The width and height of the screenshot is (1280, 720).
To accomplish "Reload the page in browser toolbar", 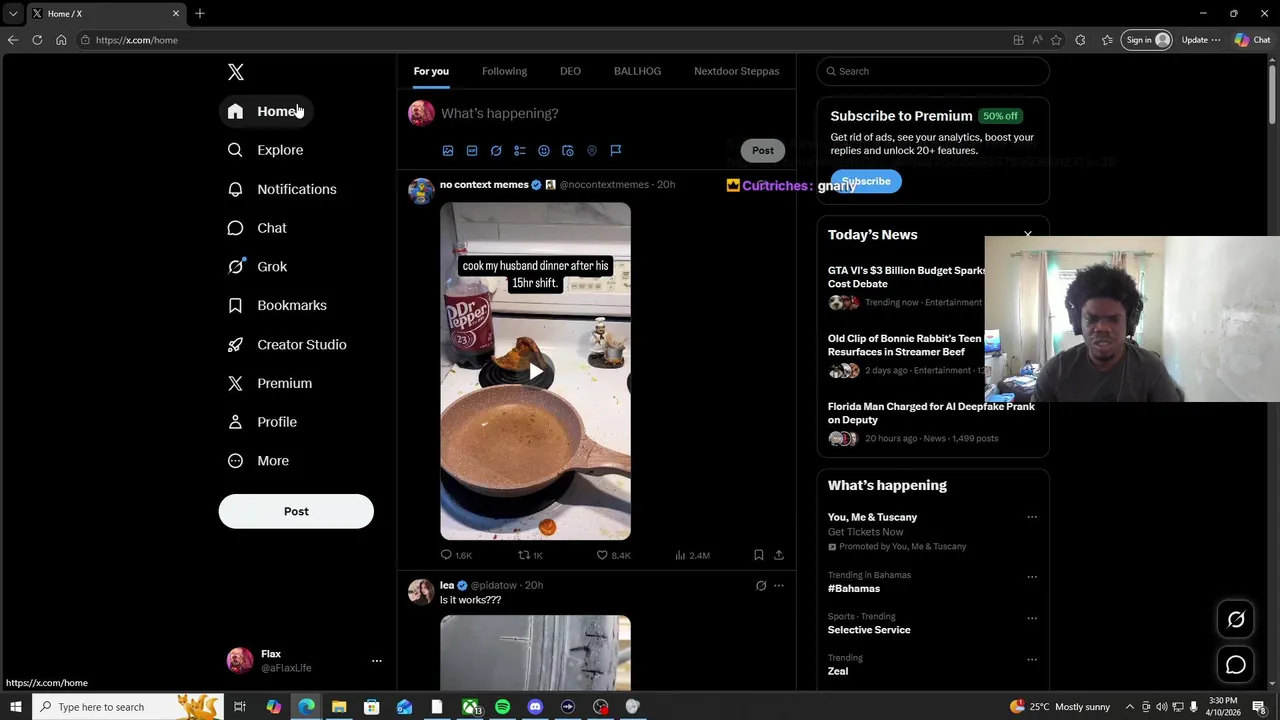I will pos(37,40).
